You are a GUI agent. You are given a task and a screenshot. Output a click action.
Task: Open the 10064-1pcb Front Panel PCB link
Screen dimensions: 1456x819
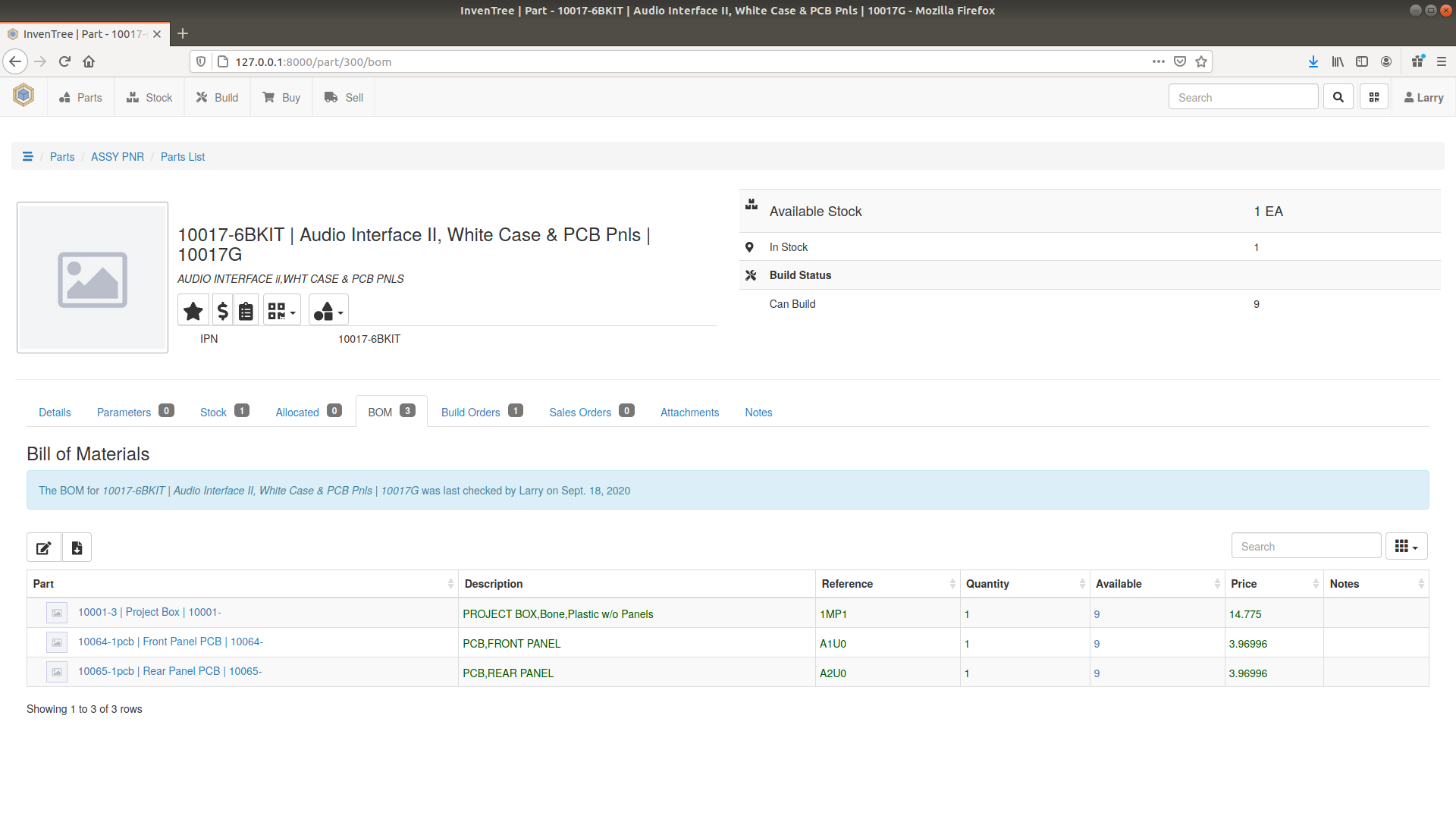pos(170,641)
